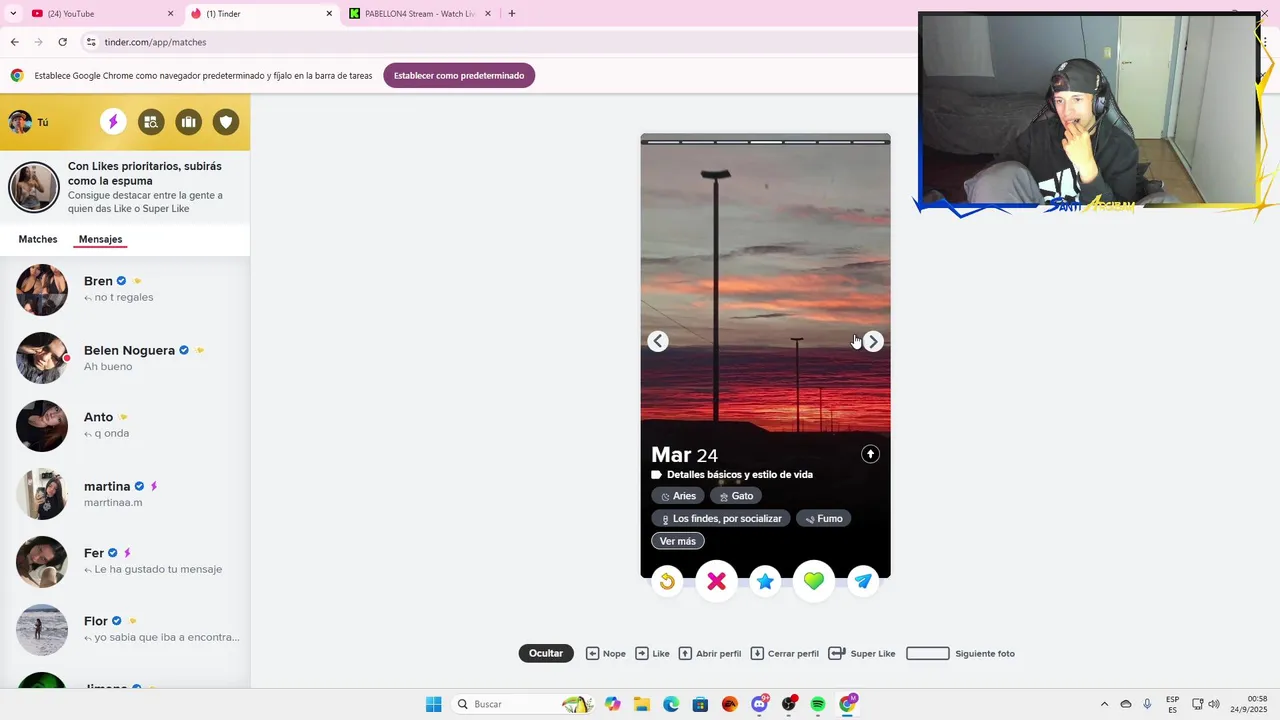Click the blue paper plane send button
The width and height of the screenshot is (1280, 720).
[863, 581]
